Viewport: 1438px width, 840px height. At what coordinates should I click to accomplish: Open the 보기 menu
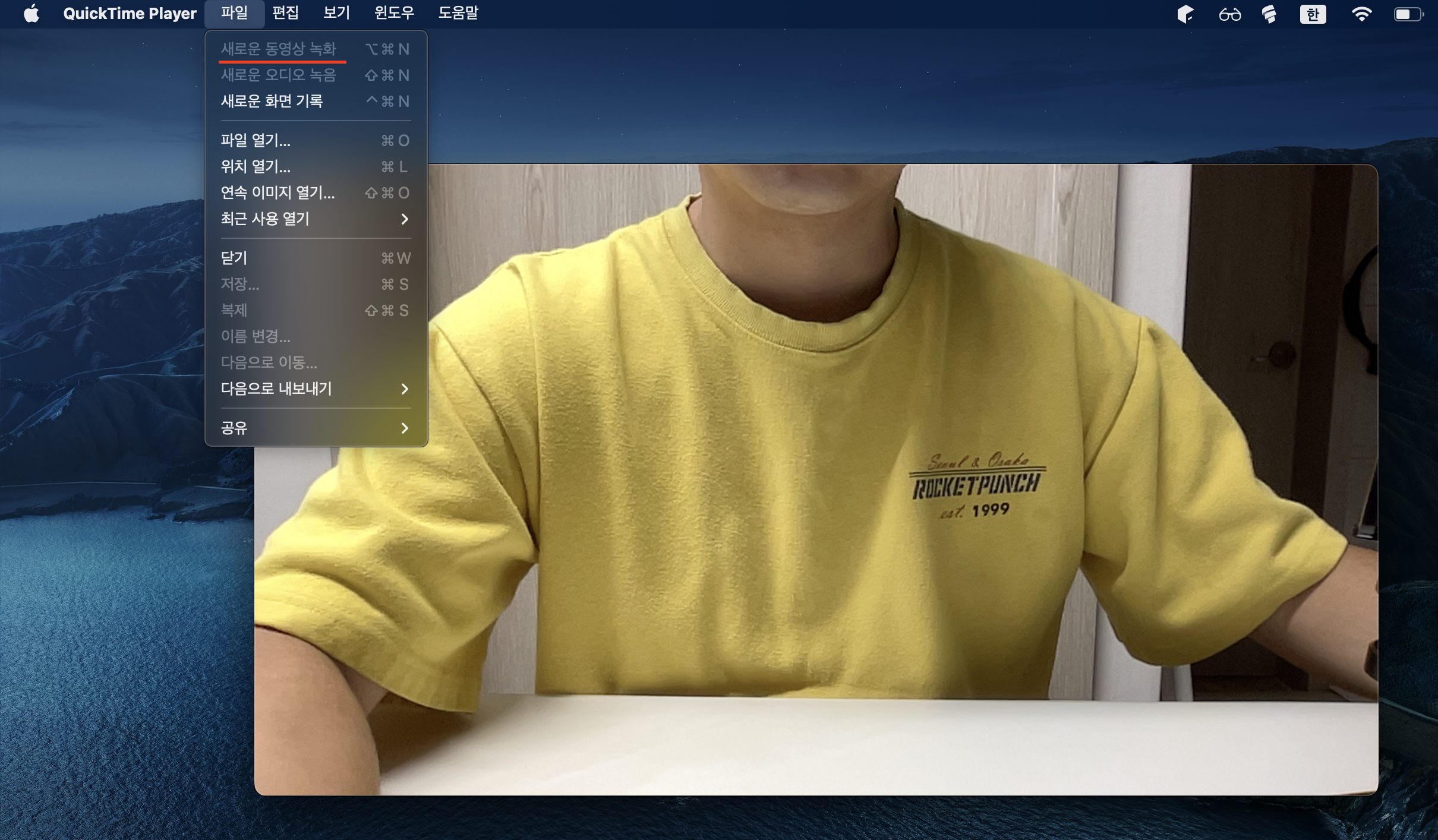[336, 13]
